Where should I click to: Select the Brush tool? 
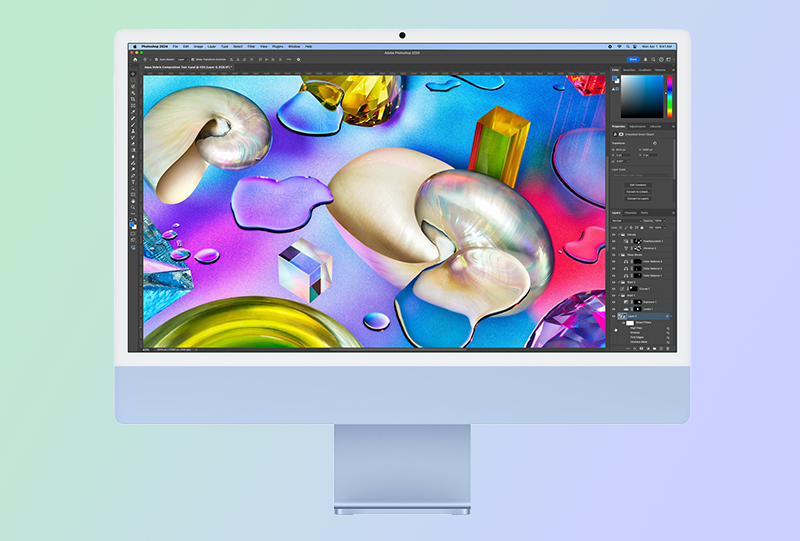tap(133, 125)
